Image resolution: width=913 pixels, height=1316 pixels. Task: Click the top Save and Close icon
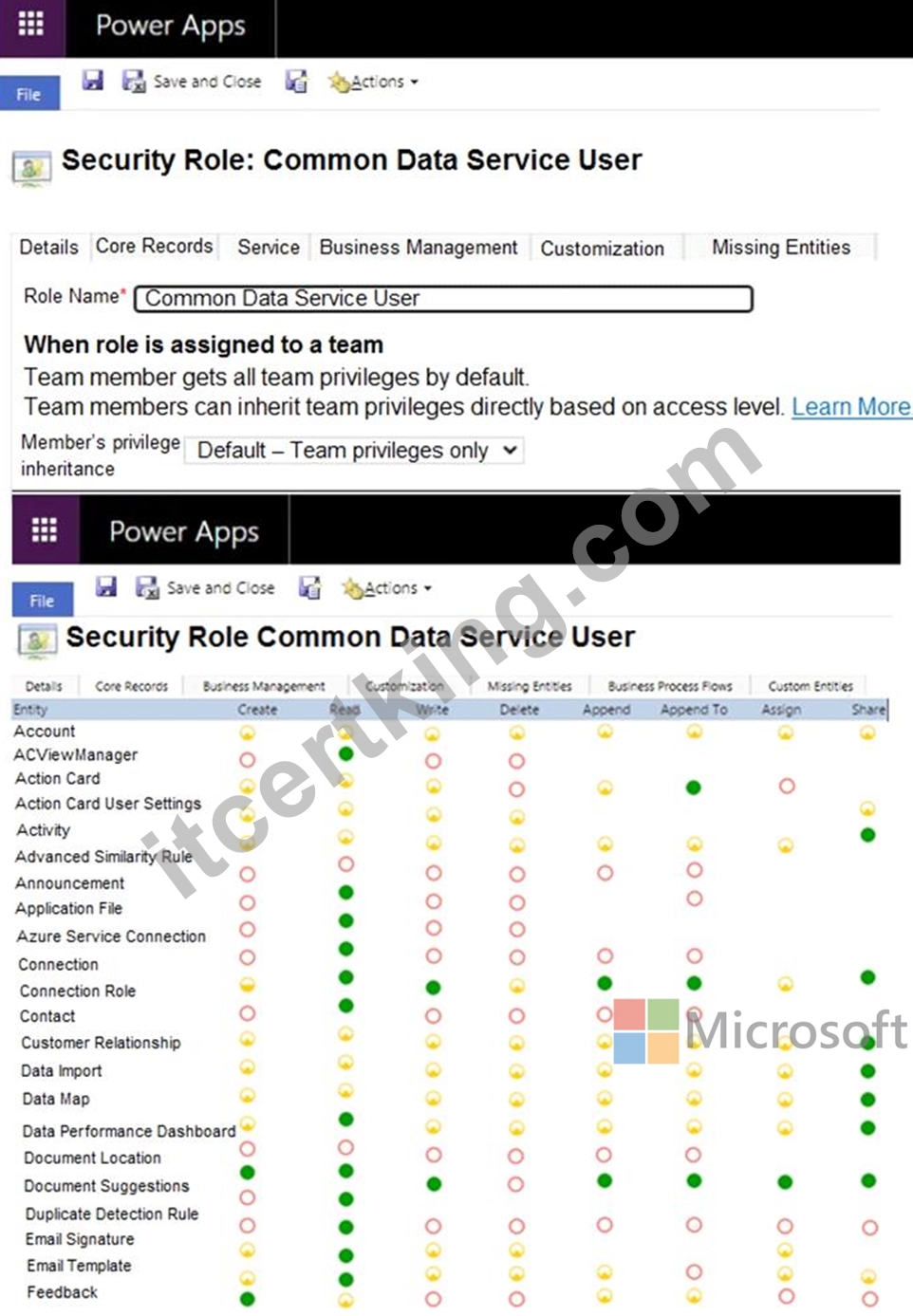pyautogui.click(x=133, y=82)
